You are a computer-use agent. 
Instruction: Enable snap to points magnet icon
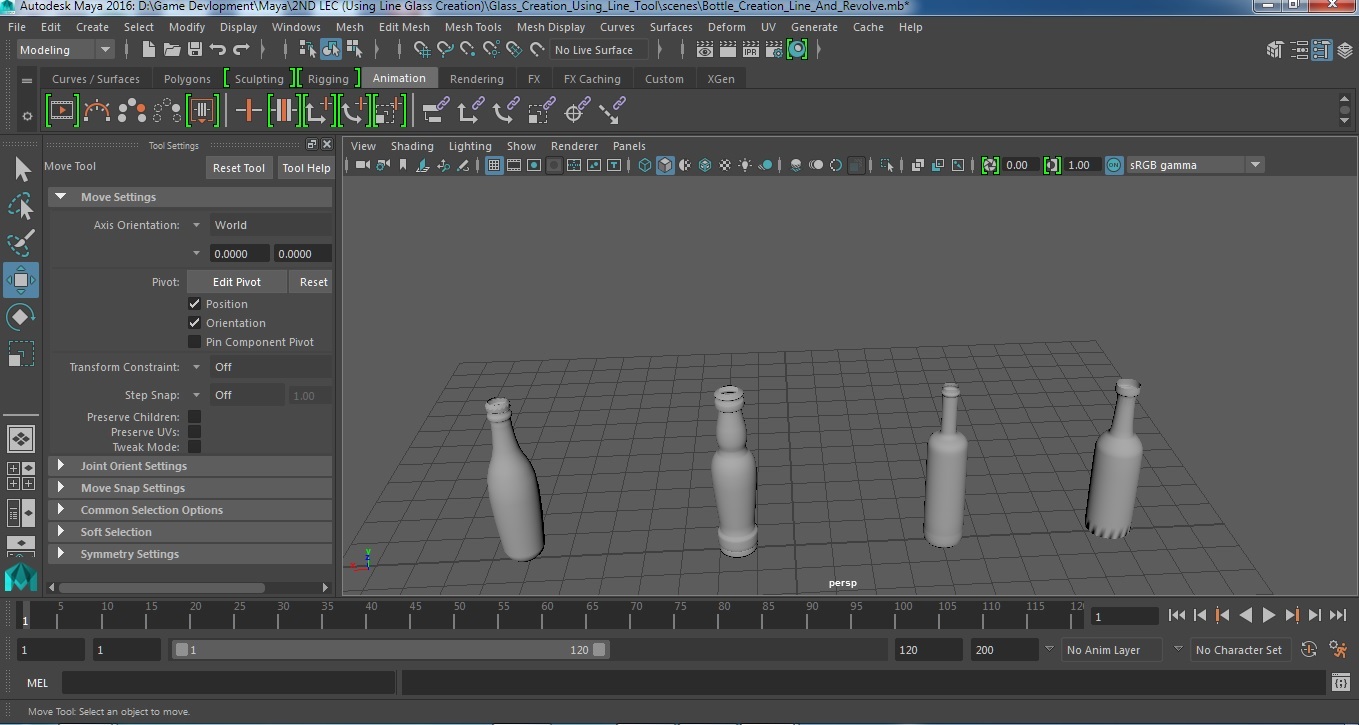click(x=468, y=49)
